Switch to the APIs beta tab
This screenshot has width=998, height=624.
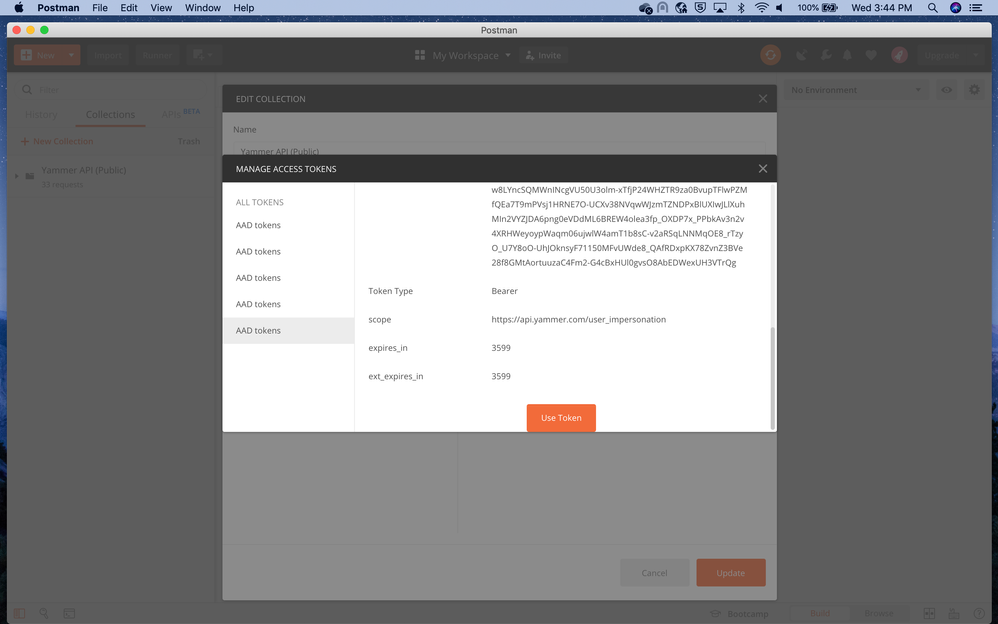(x=180, y=114)
